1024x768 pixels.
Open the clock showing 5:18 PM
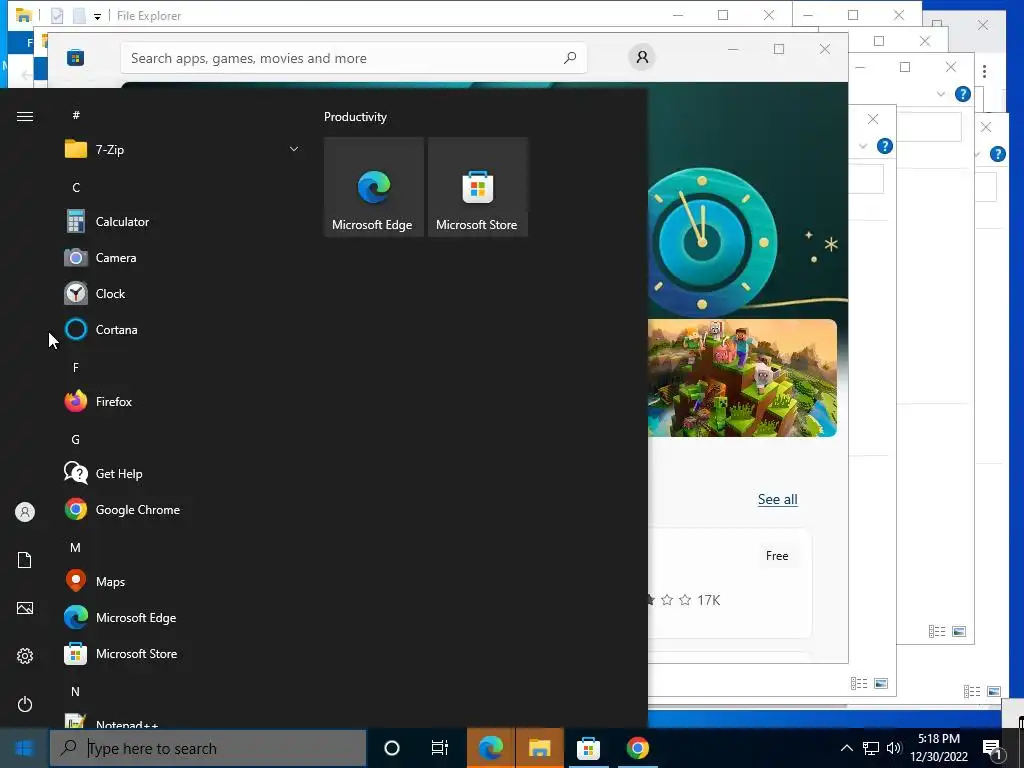[x=939, y=748]
